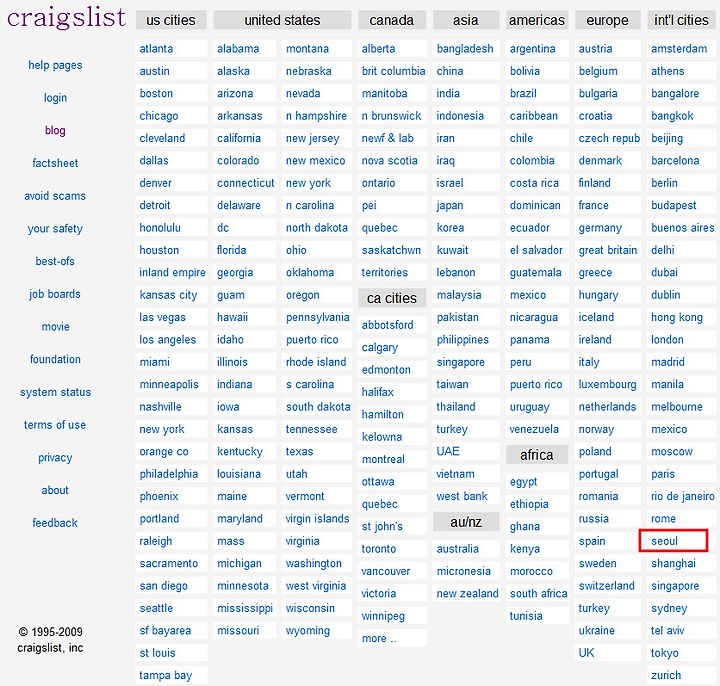
Task: Open the new zealand link
Action: pyautogui.click(x=467, y=594)
